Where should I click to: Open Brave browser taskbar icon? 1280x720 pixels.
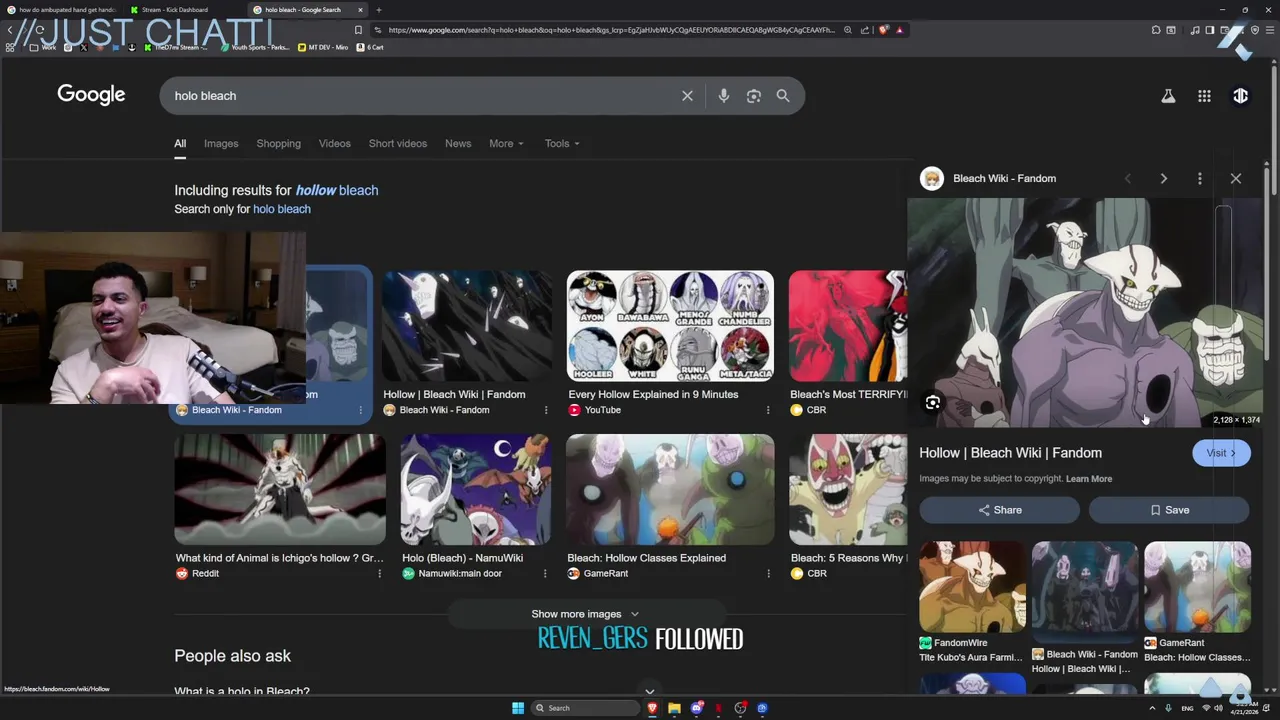point(652,708)
